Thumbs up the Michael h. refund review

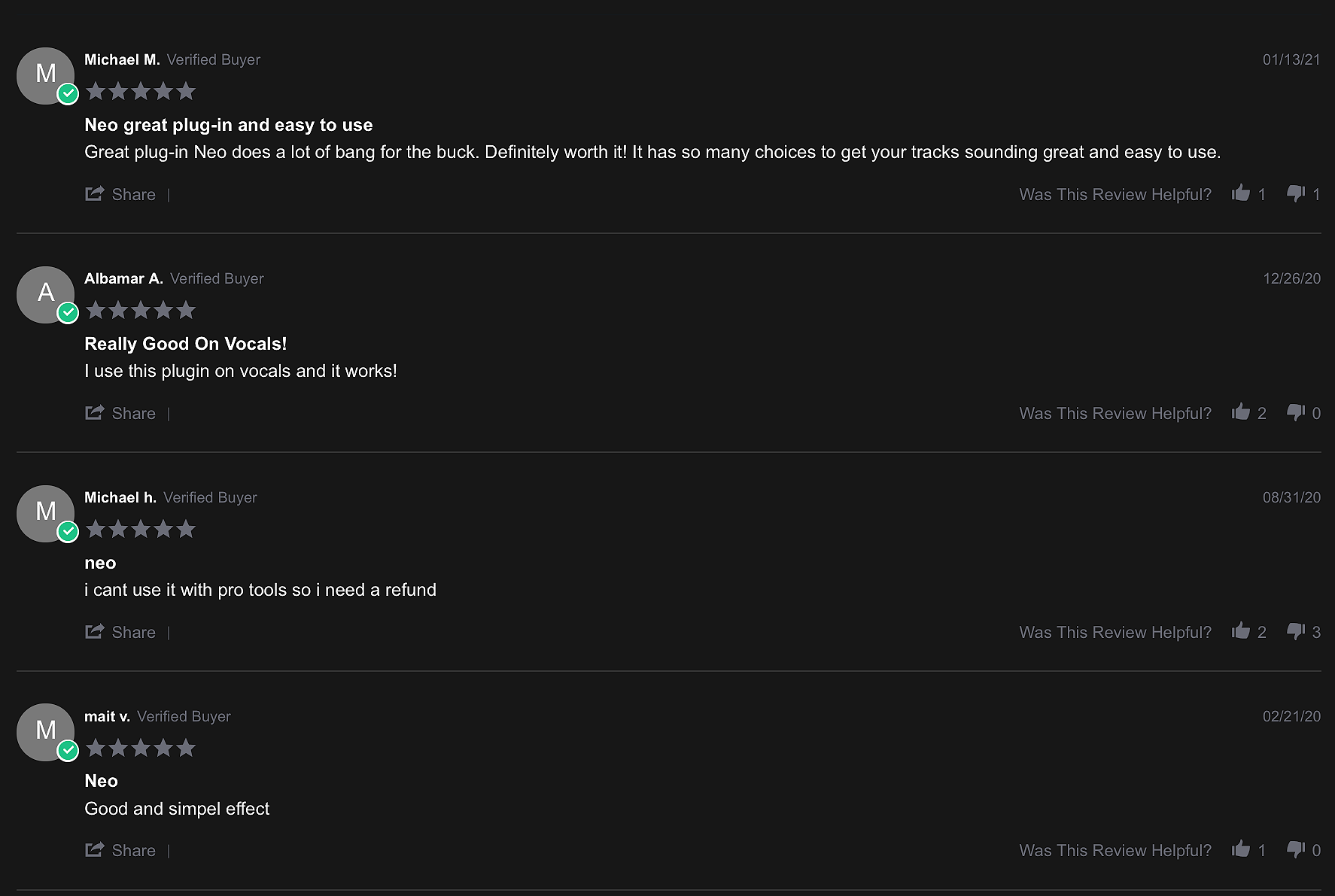[1241, 631]
